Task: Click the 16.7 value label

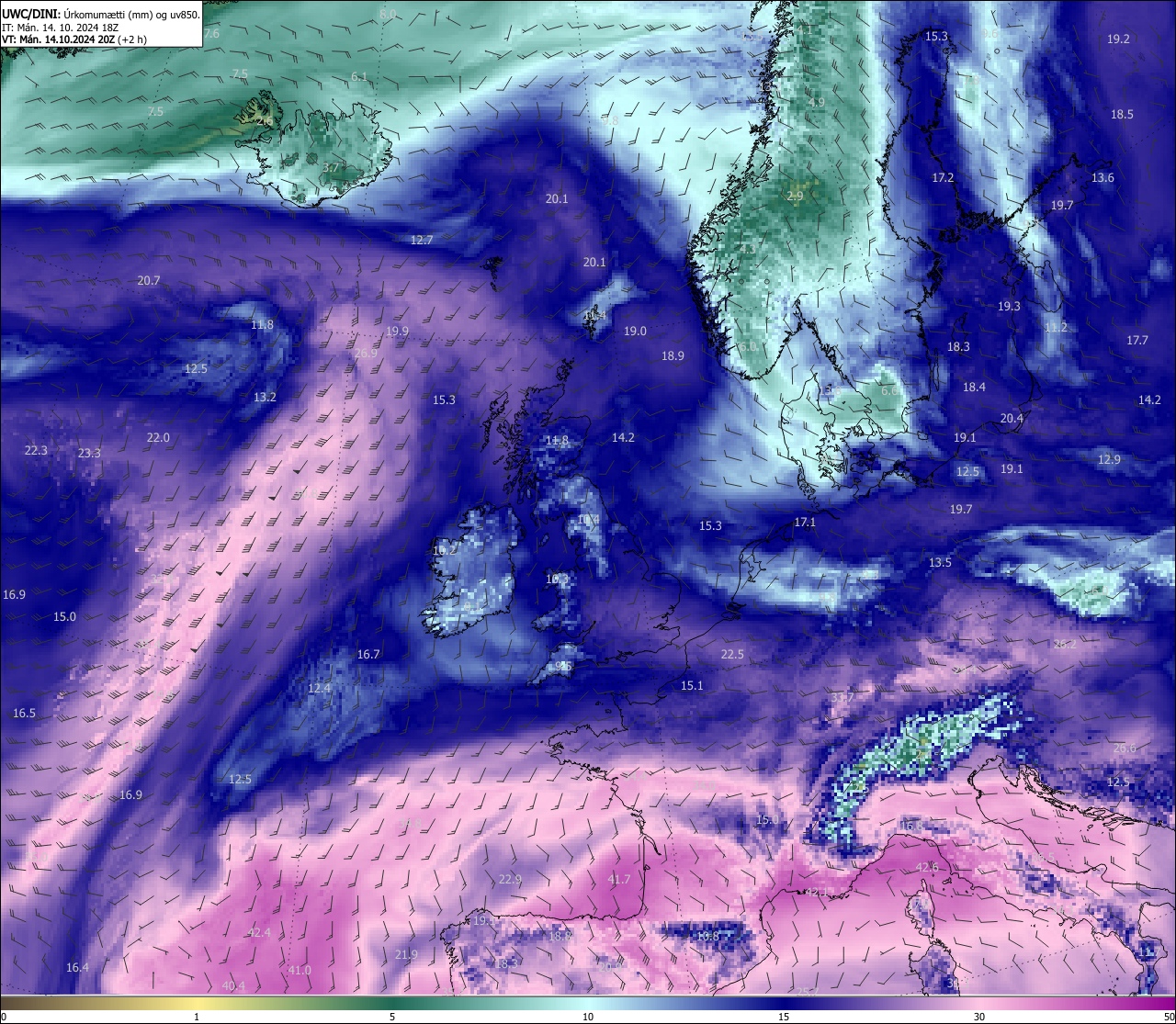Action: pyautogui.click(x=367, y=654)
